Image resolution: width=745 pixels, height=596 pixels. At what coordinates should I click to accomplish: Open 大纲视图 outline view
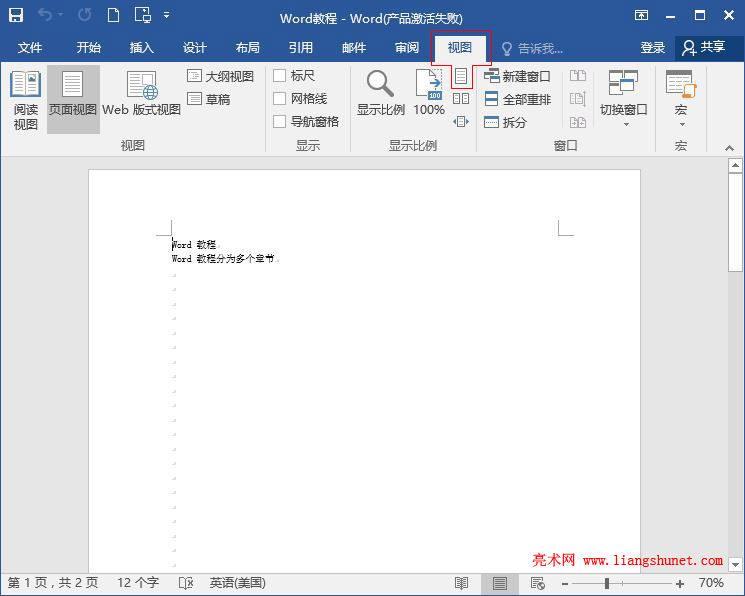[220, 76]
